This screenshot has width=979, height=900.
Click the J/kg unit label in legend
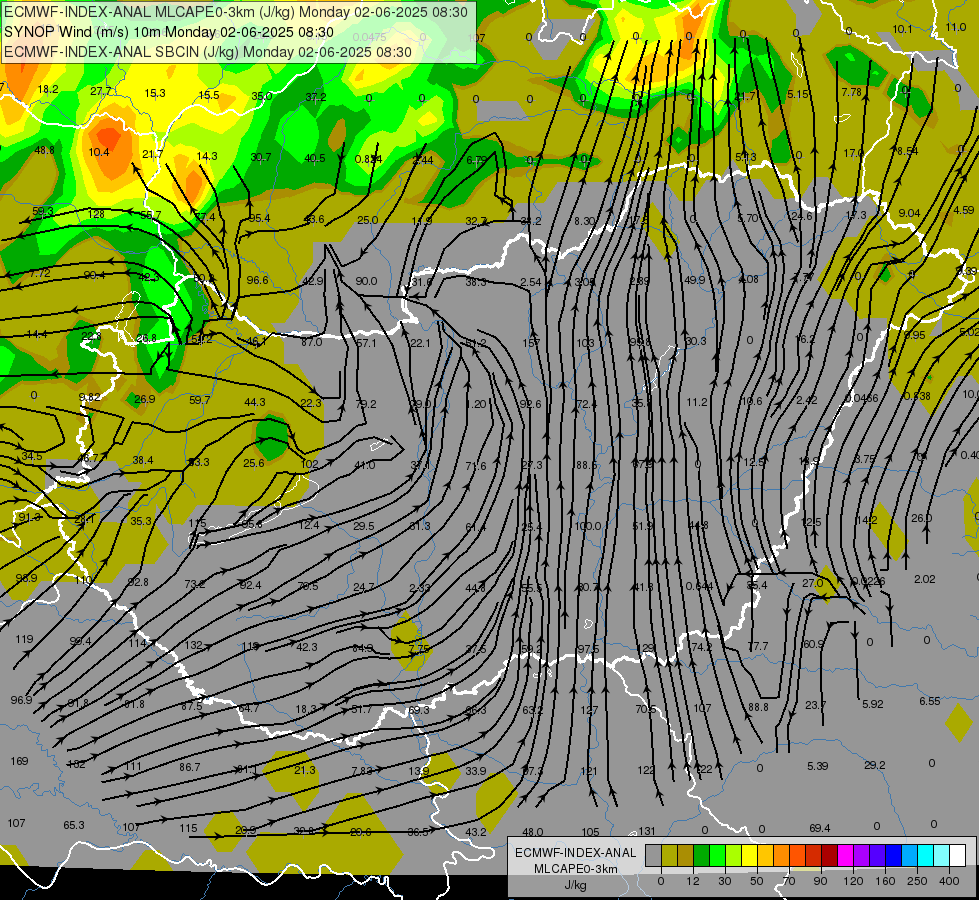(575, 885)
